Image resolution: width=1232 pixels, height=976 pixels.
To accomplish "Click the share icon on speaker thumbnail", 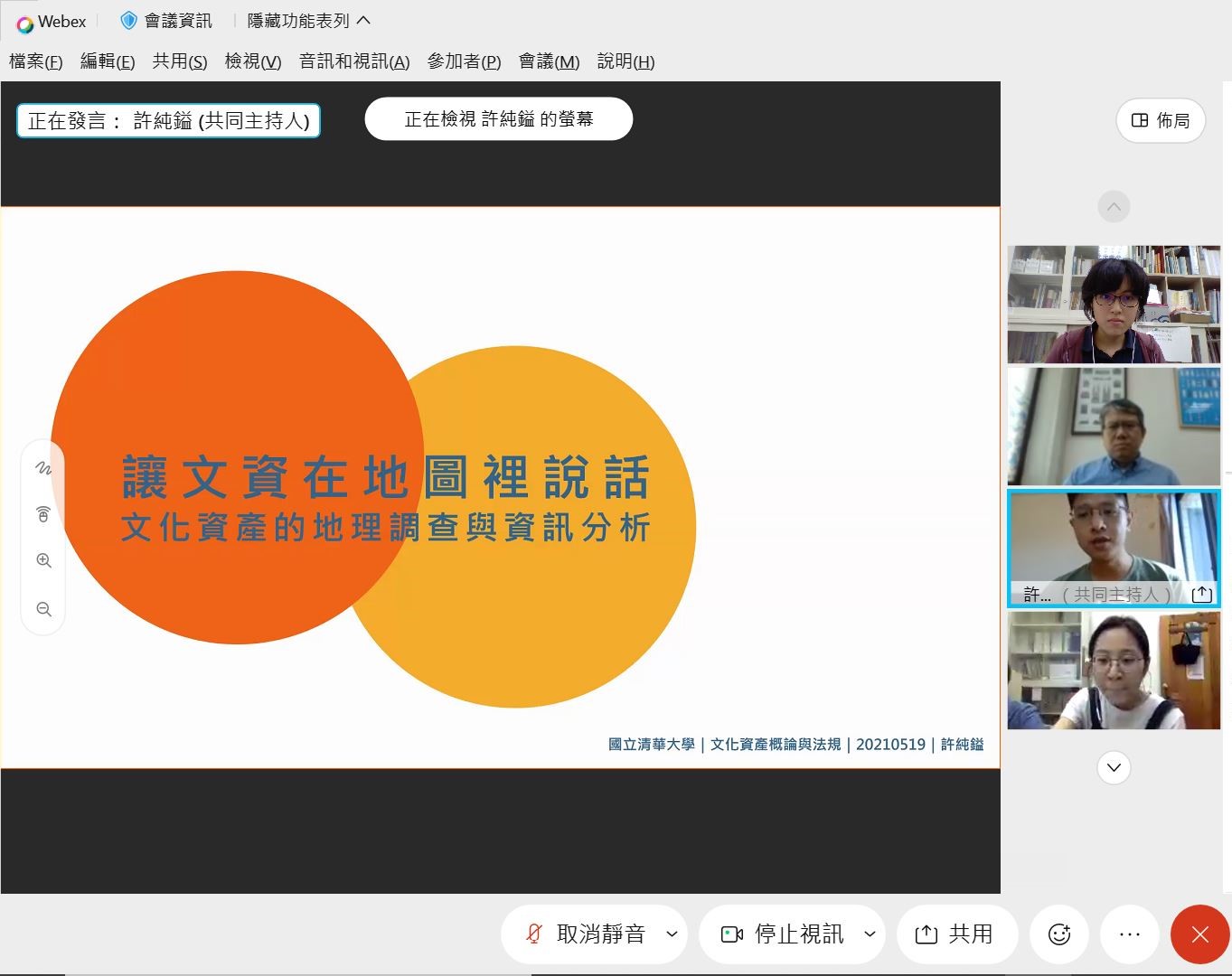I will (x=1201, y=594).
